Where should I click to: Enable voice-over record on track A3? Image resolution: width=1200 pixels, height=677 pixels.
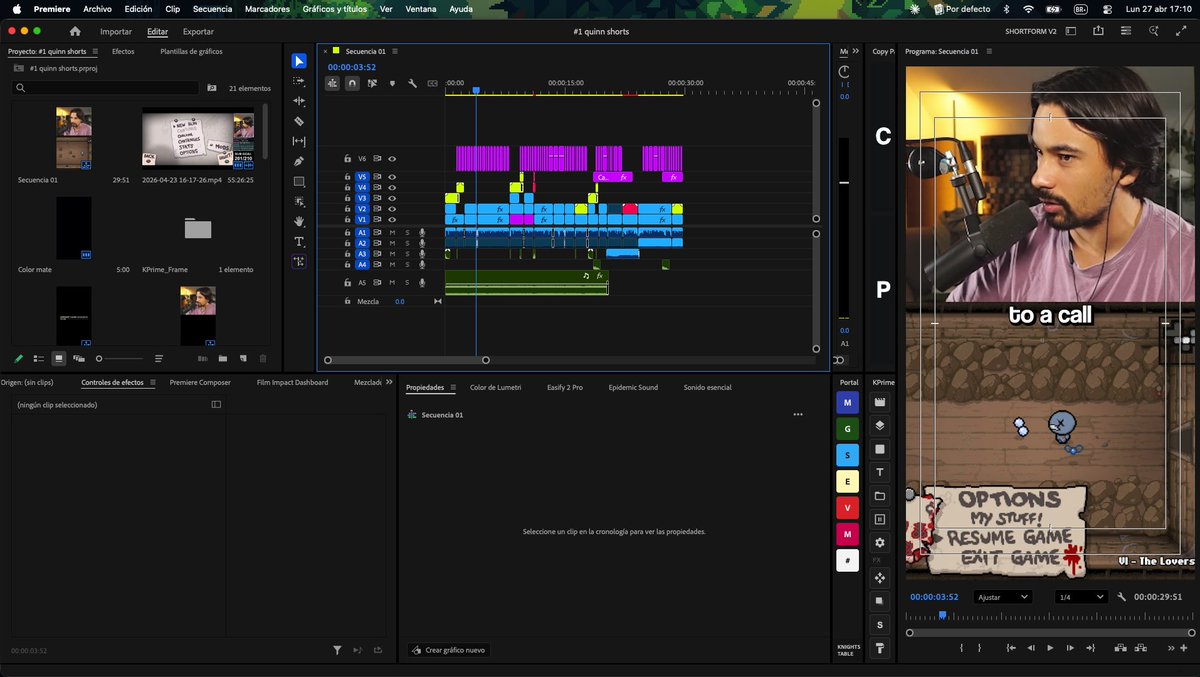pyautogui.click(x=422, y=254)
